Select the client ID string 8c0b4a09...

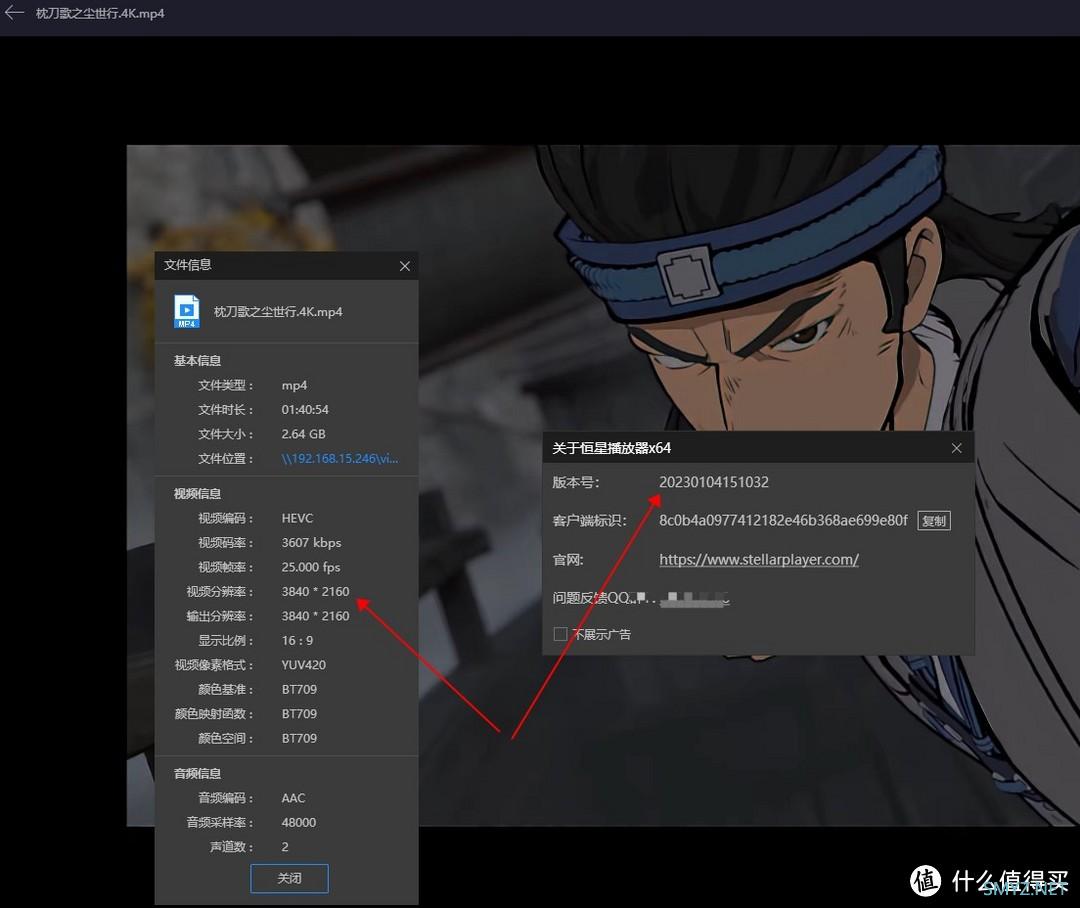(x=783, y=520)
